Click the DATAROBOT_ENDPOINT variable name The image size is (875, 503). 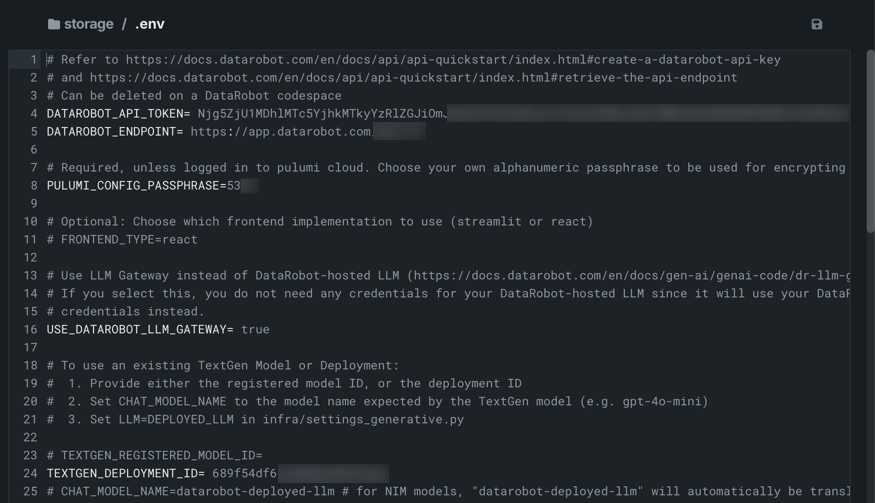coord(111,132)
